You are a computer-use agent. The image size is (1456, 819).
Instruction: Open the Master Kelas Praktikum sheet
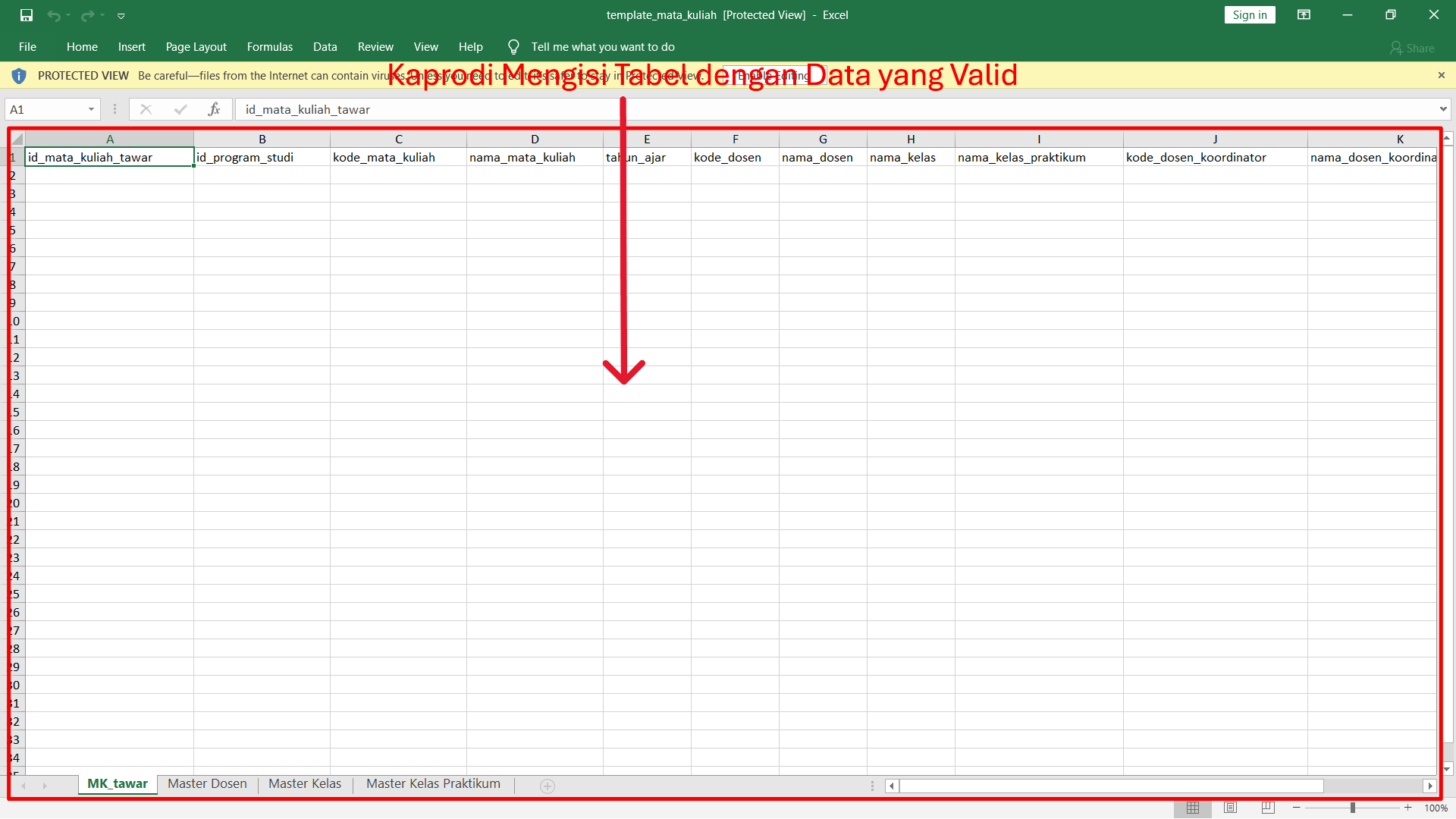(x=433, y=784)
